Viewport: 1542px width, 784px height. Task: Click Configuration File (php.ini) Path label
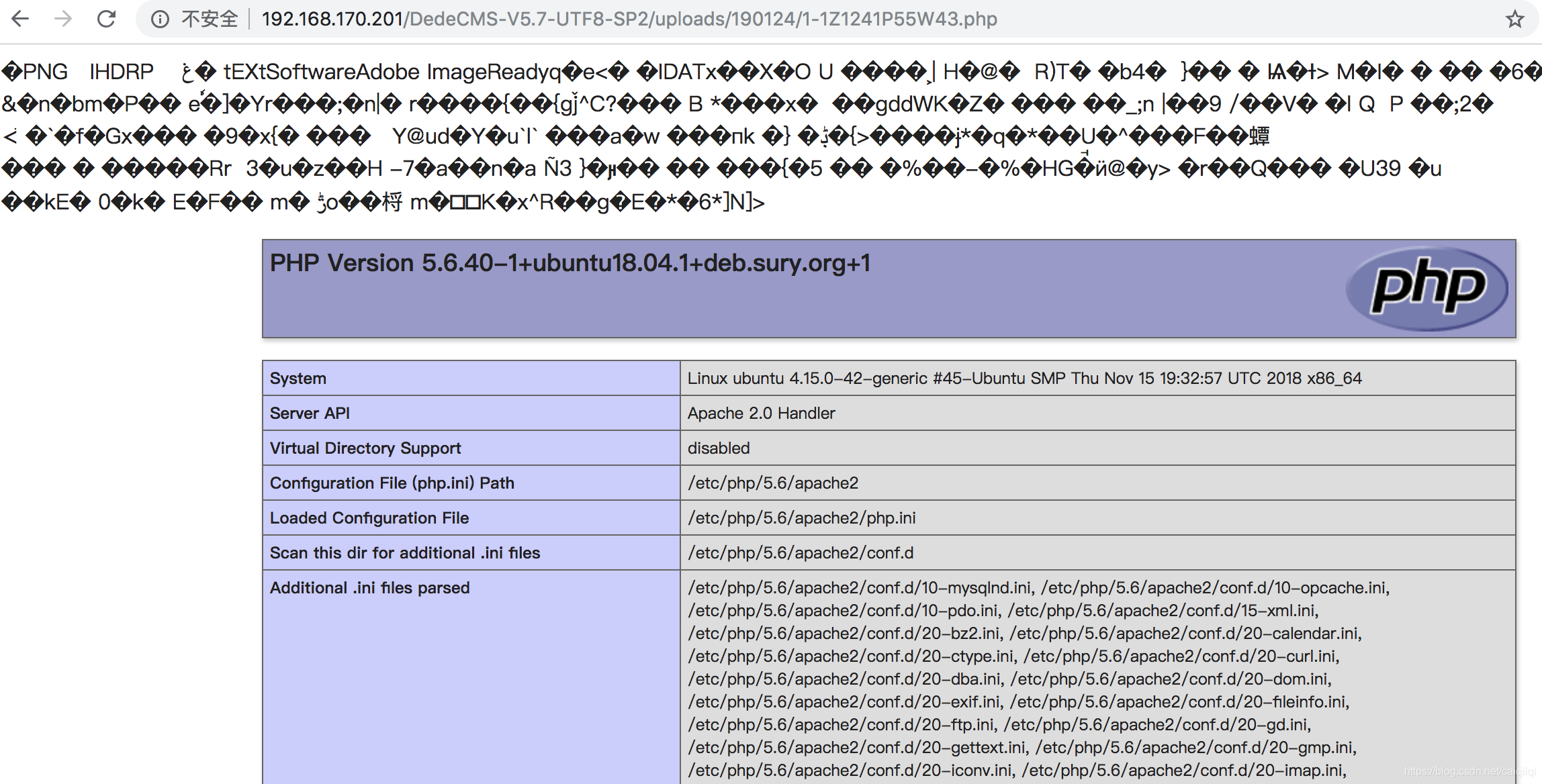click(392, 483)
